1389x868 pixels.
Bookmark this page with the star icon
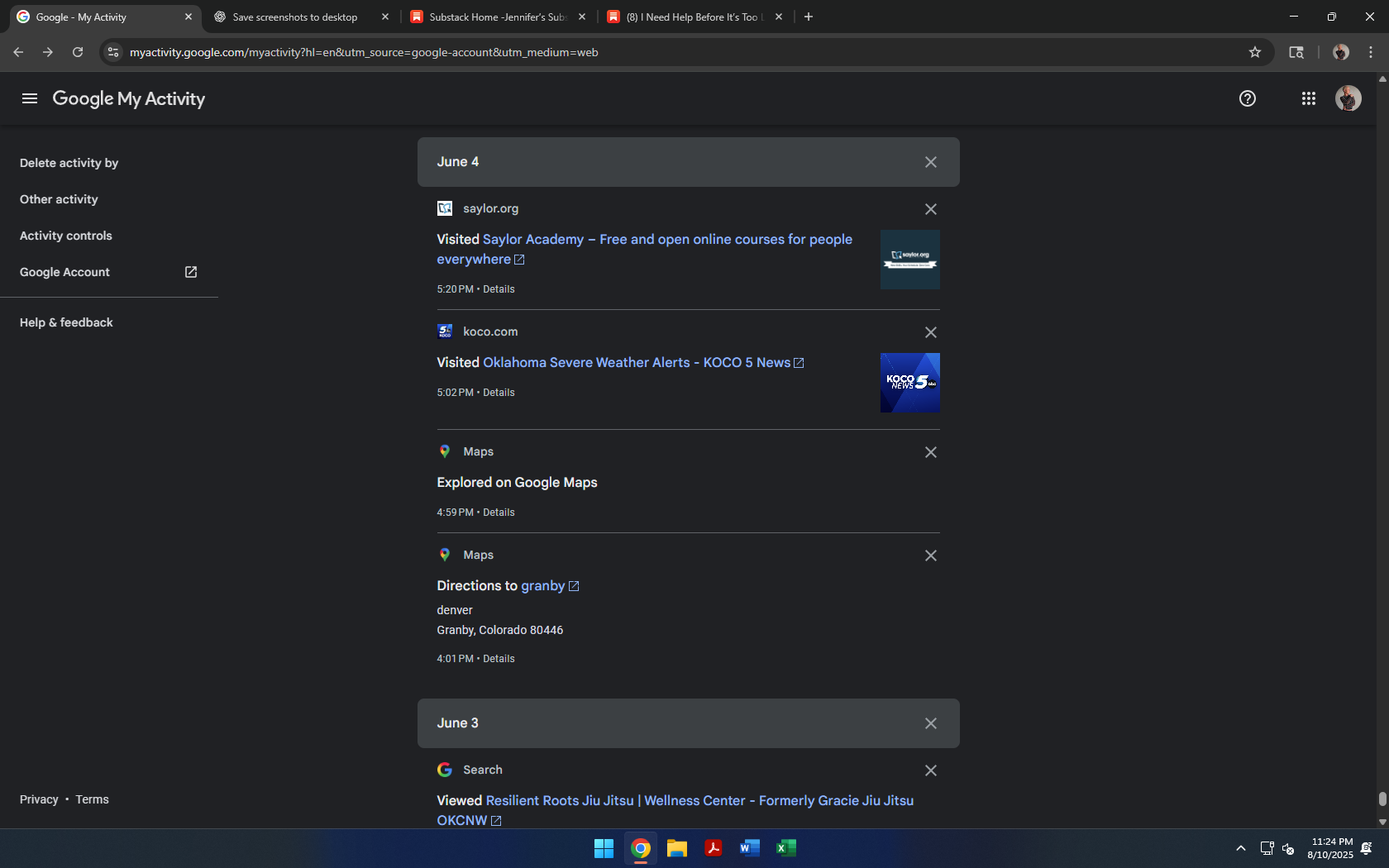point(1255,52)
